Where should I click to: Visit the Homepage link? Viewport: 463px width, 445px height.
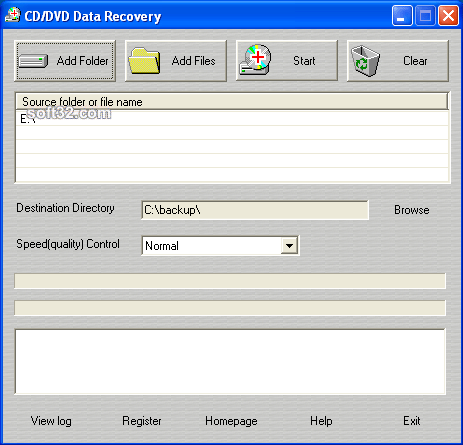point(231,421)
